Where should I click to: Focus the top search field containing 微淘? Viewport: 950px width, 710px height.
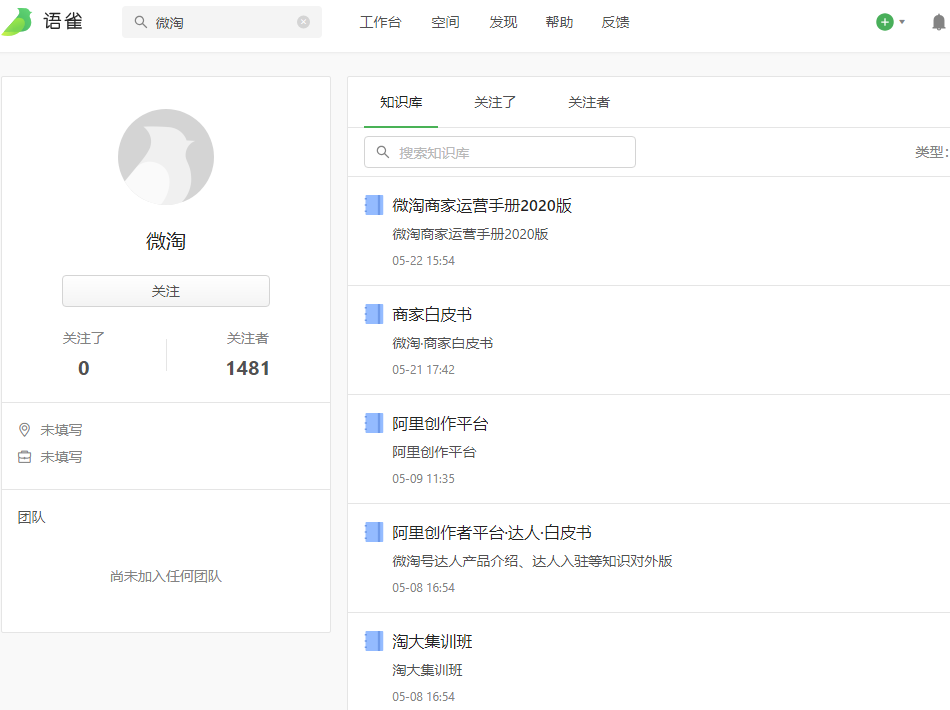222,22
